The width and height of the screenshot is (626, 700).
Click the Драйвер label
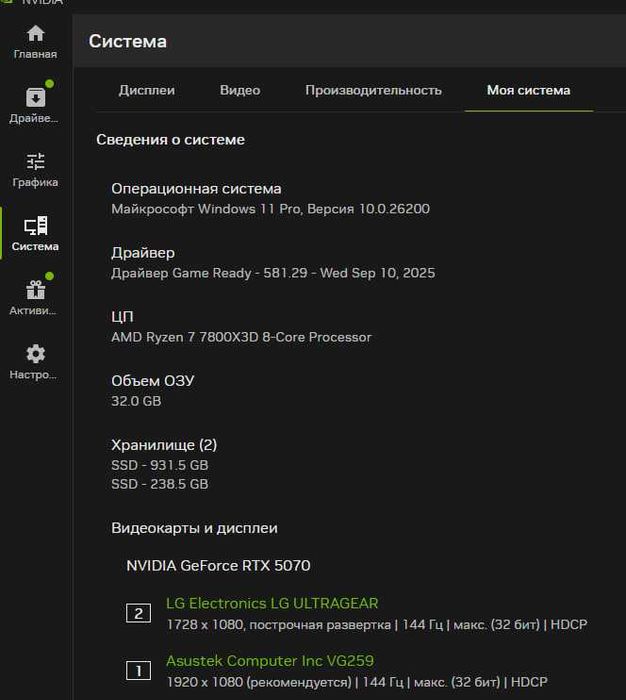(x=143, y=253)
